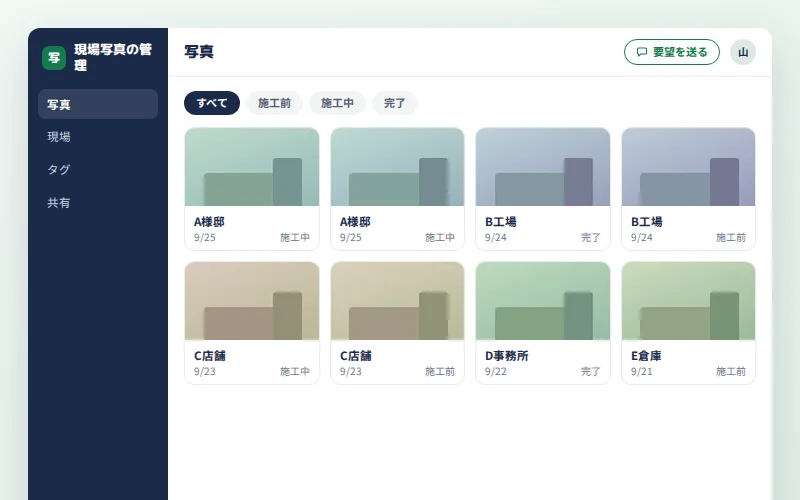Open the E倉庫 photo thumbnail
Screen dimensions: 800x500
[x=688, y=301]
